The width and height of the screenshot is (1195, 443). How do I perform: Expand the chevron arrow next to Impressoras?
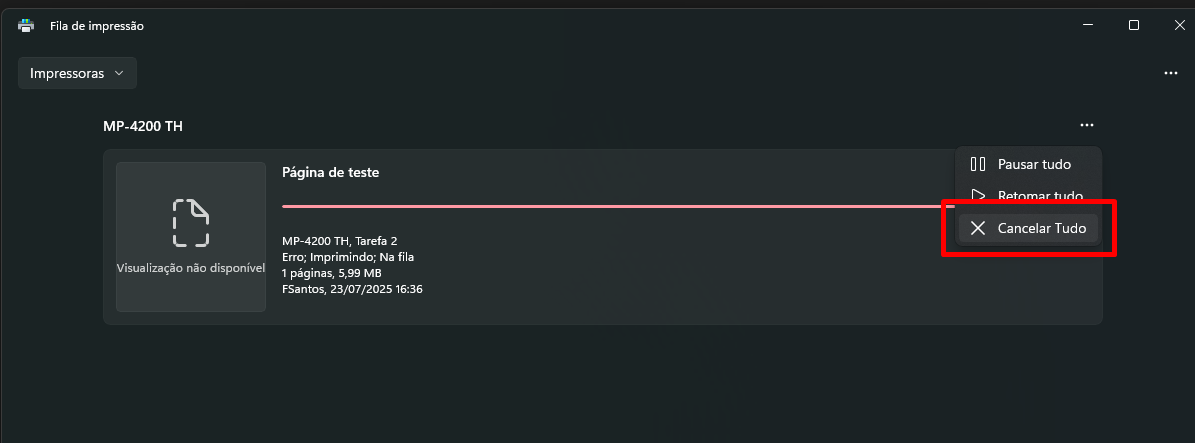coord(119,73)
